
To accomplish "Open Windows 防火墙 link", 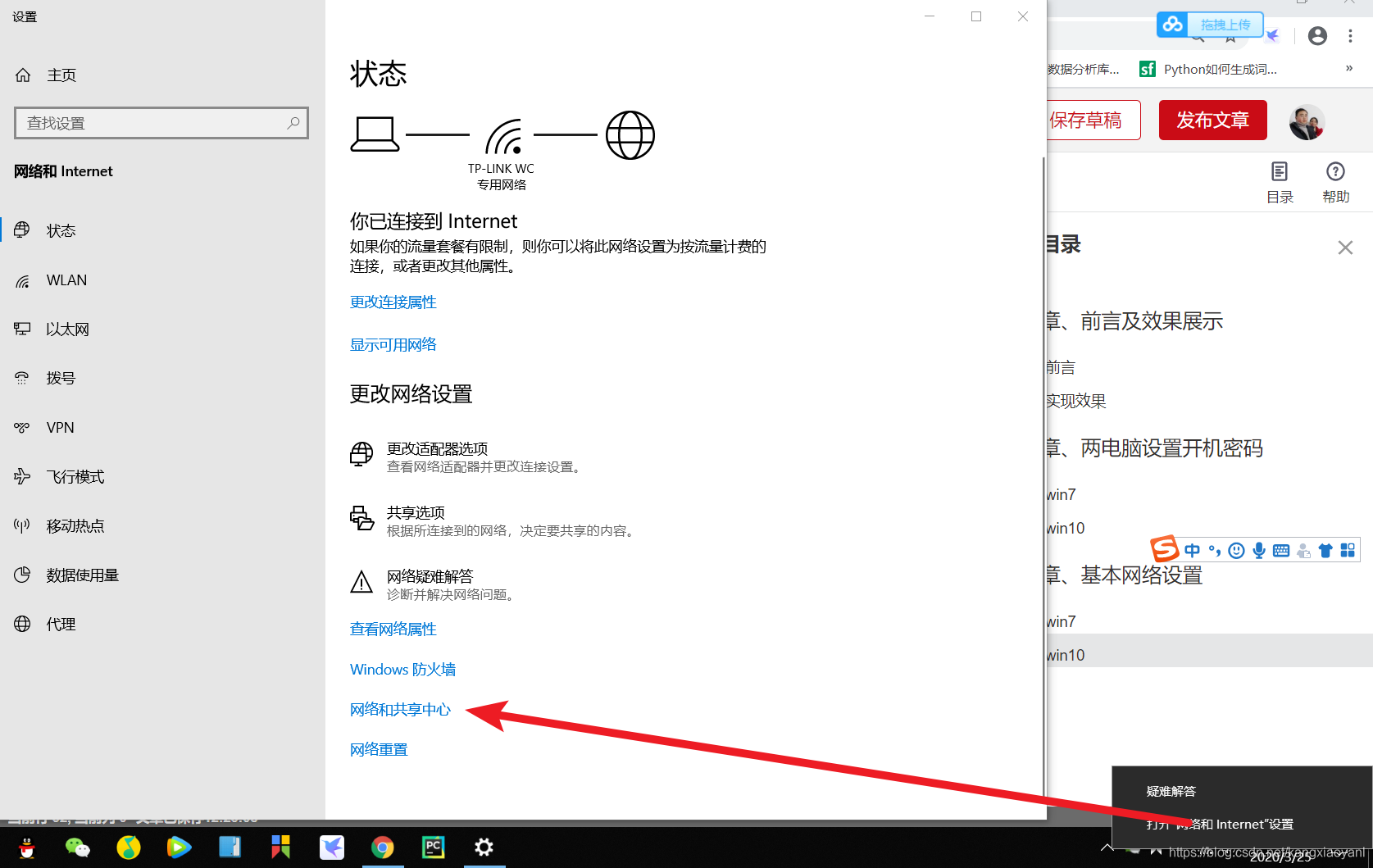I will pos(402,670).
